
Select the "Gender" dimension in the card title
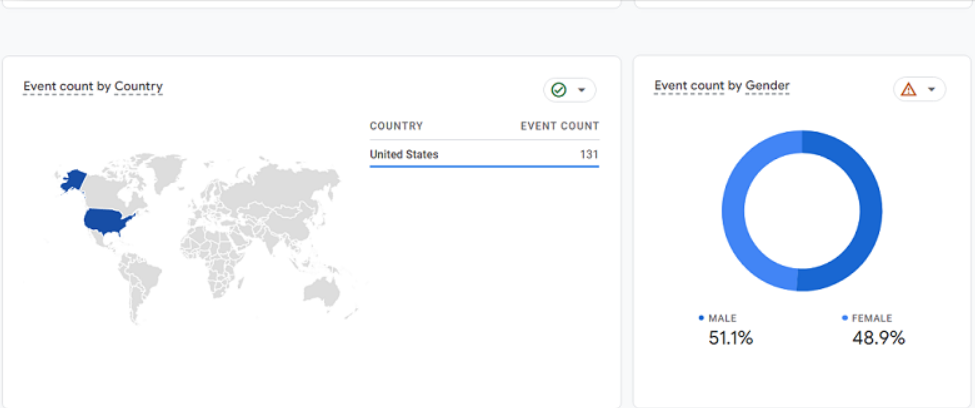[768, 86]
